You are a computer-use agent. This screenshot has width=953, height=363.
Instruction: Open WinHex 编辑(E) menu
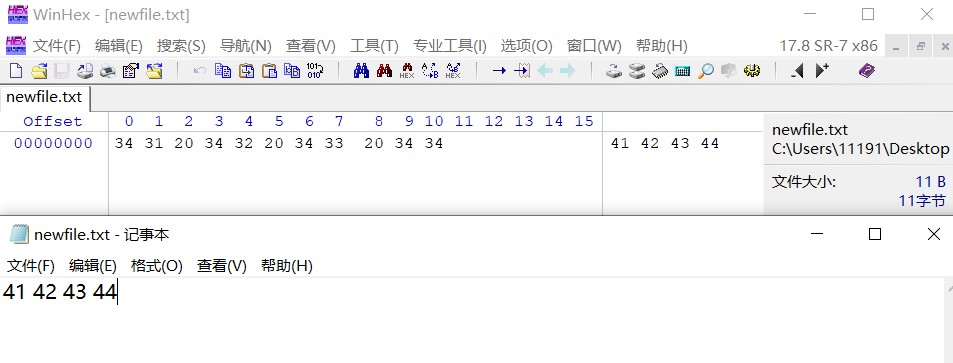119,46
